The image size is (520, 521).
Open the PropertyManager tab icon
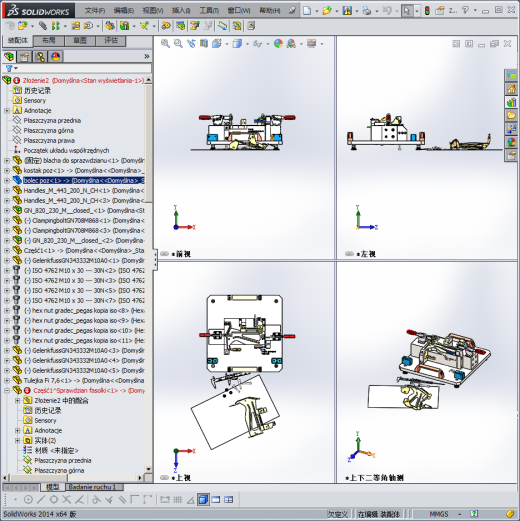pyautogui.click(x=24, y=57)
